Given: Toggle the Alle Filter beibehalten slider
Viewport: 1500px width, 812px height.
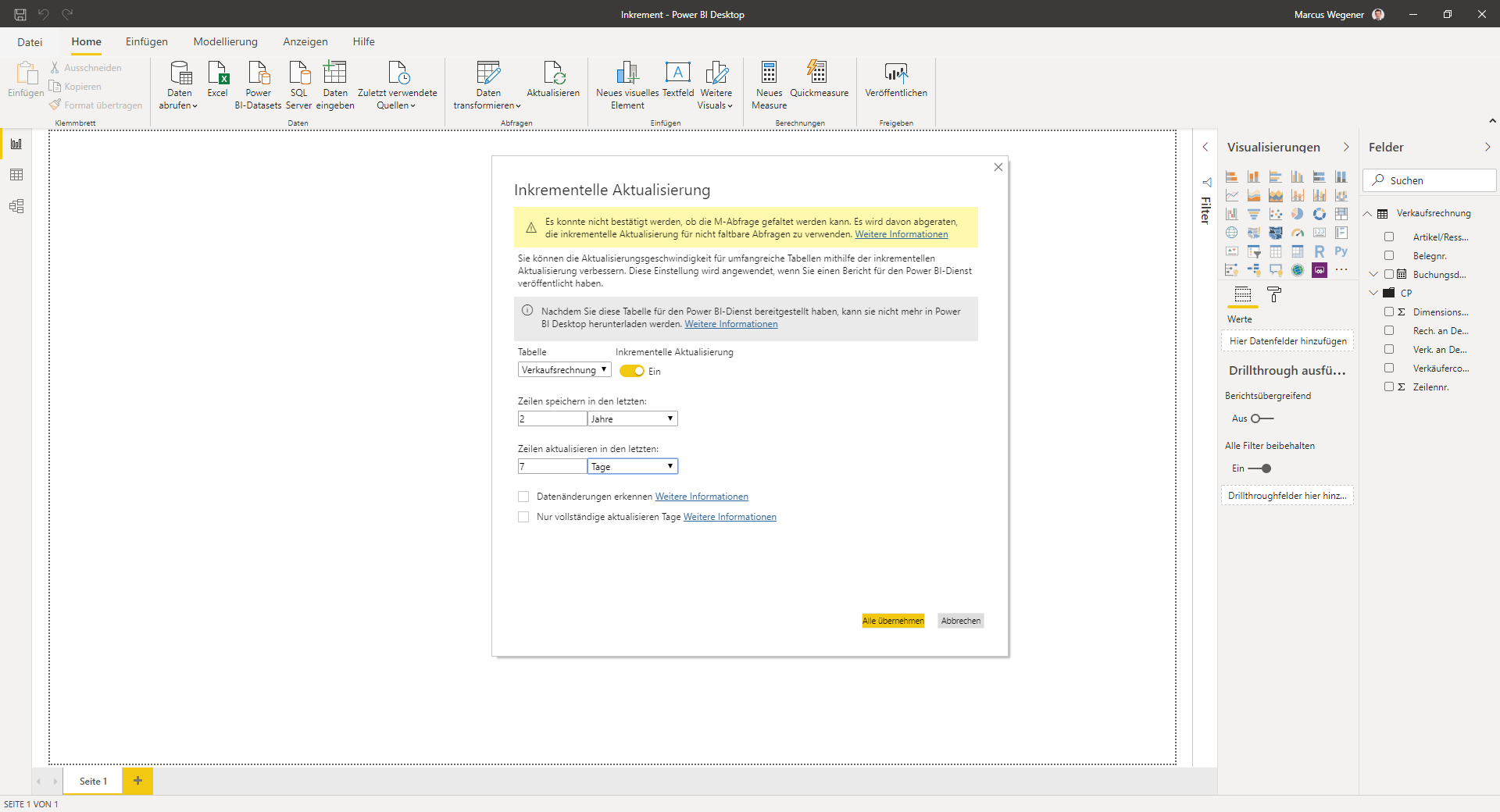Looking at the screenshot, I should coord(1259,468).
